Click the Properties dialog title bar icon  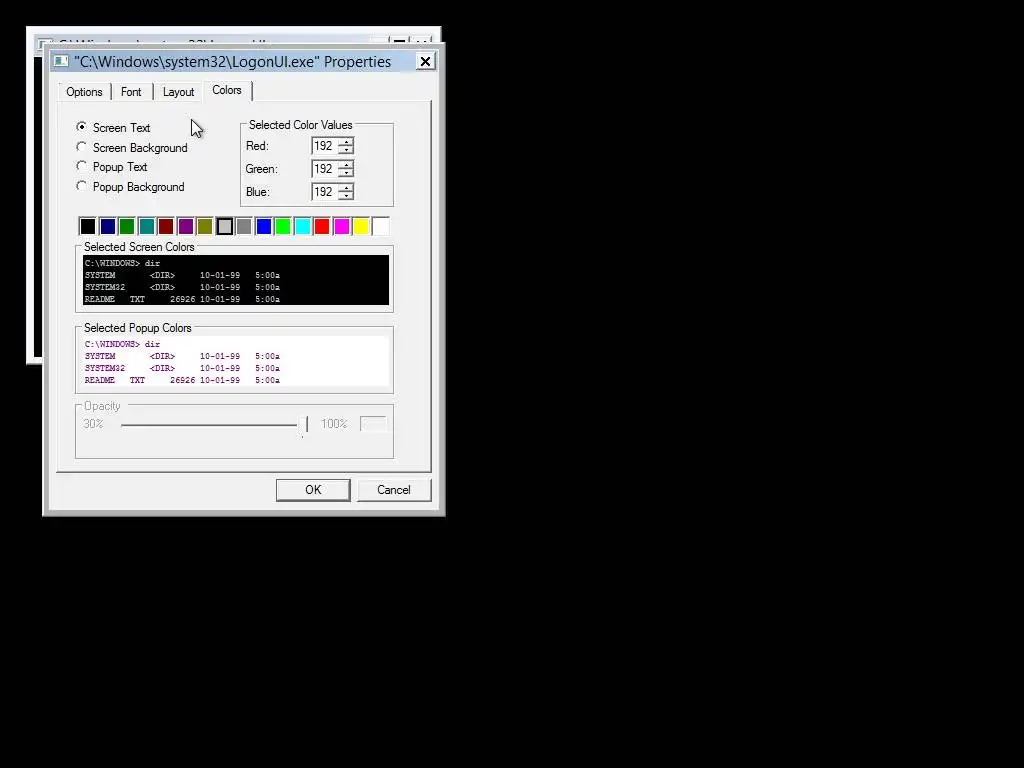click(61, 61)
